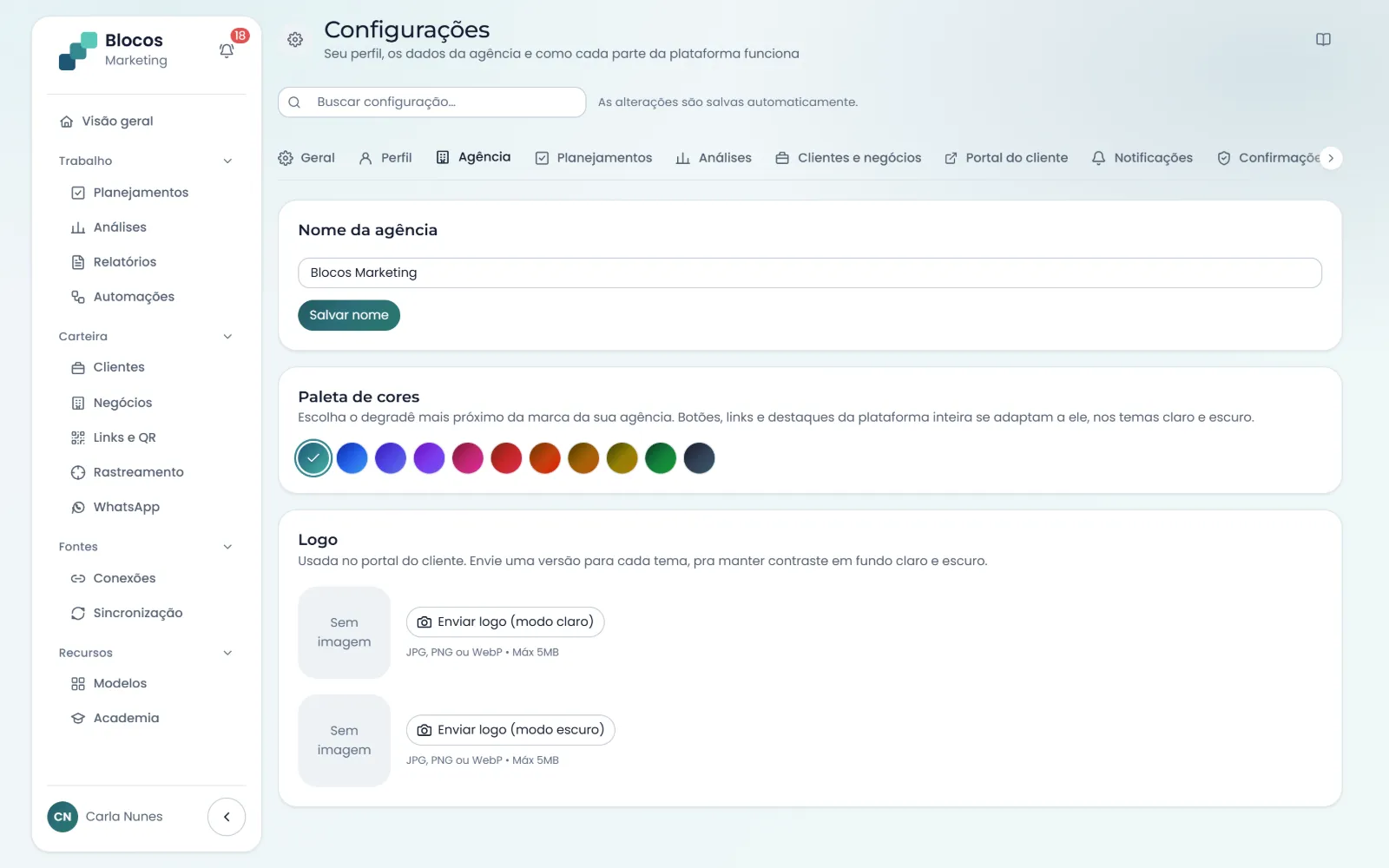Switch to the Planejamentos settings tab
The height and width of the screenshot is (868, 1389).
click(x=594, y=158)
